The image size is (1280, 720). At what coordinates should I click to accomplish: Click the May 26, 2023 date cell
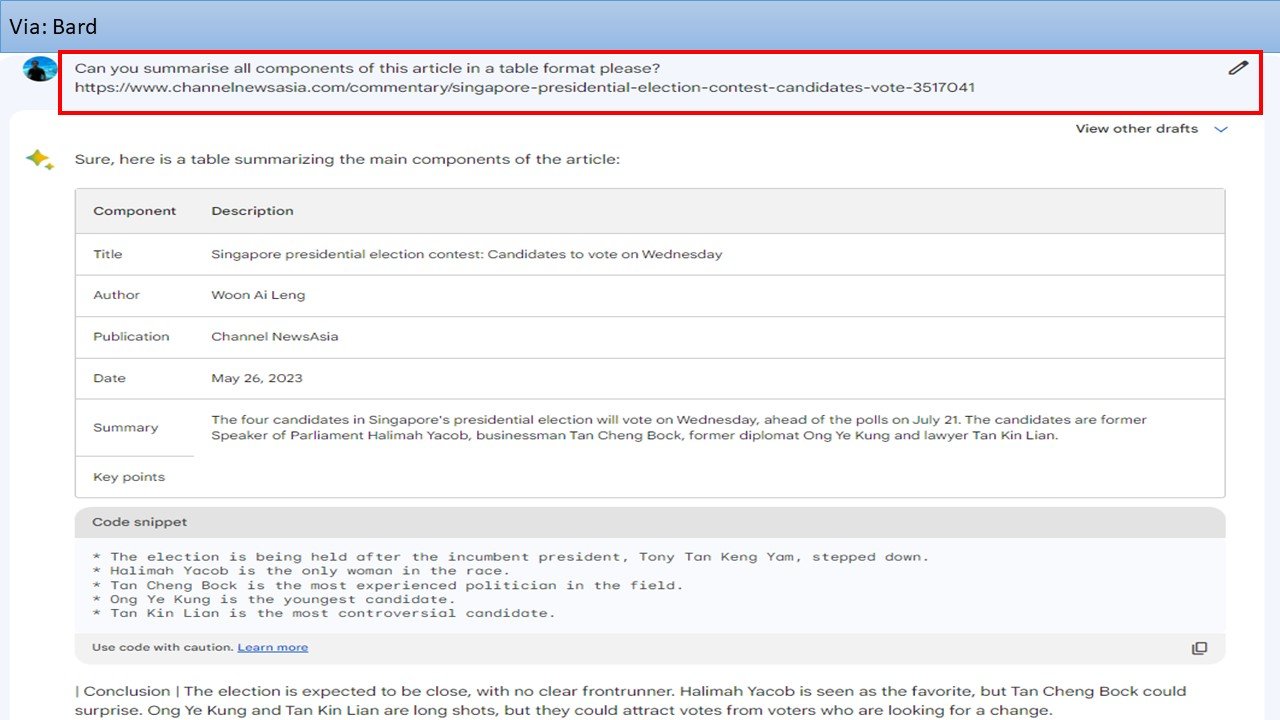[257, 378]
